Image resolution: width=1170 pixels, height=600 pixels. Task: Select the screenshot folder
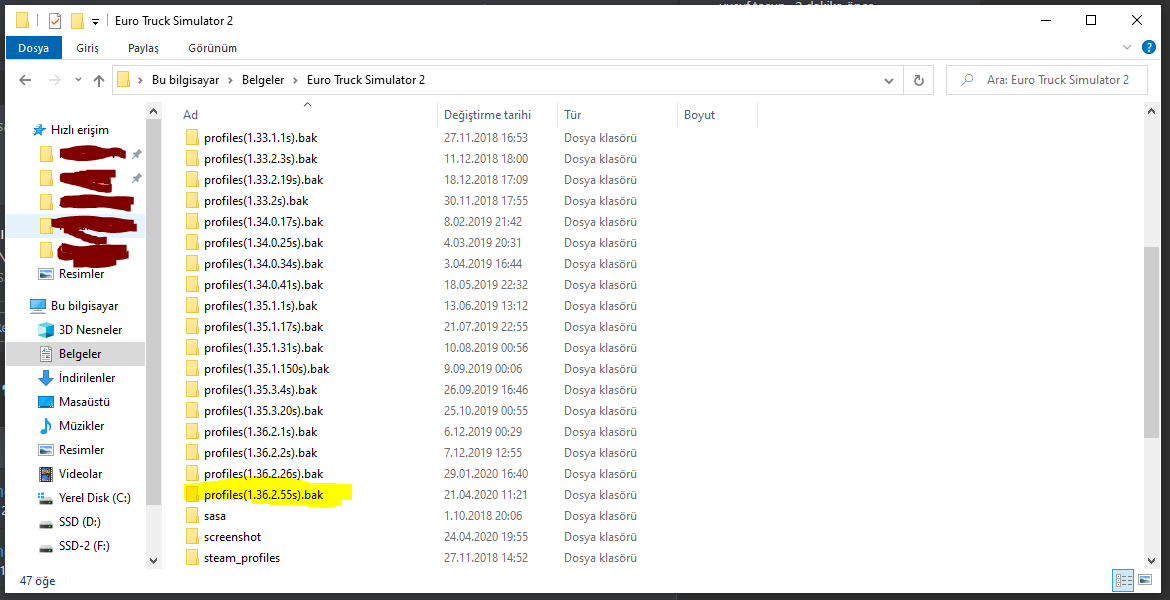[232, 537]
